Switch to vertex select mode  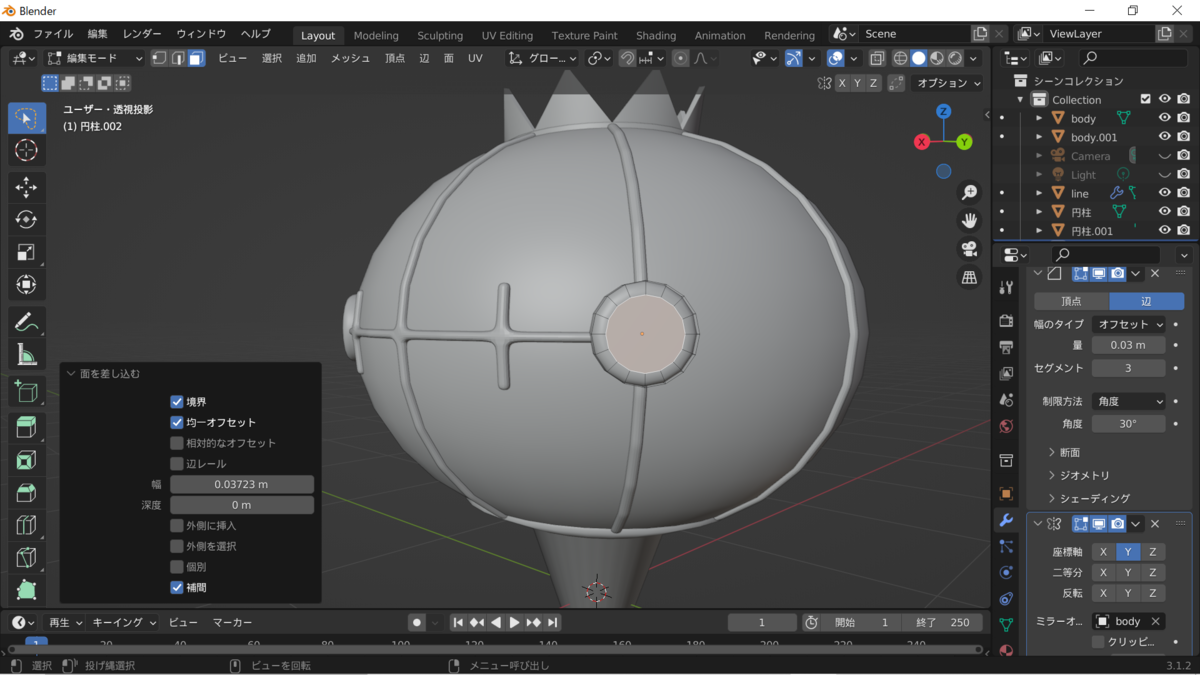(159, 58)
